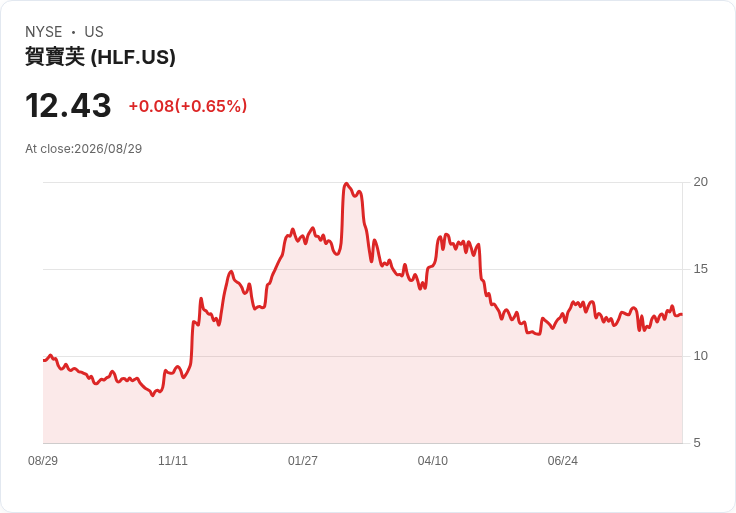Image resolution: width=736 pixels, height=513 pixels.
Task: Click the 12.43 current price
Action: (69, 106)
